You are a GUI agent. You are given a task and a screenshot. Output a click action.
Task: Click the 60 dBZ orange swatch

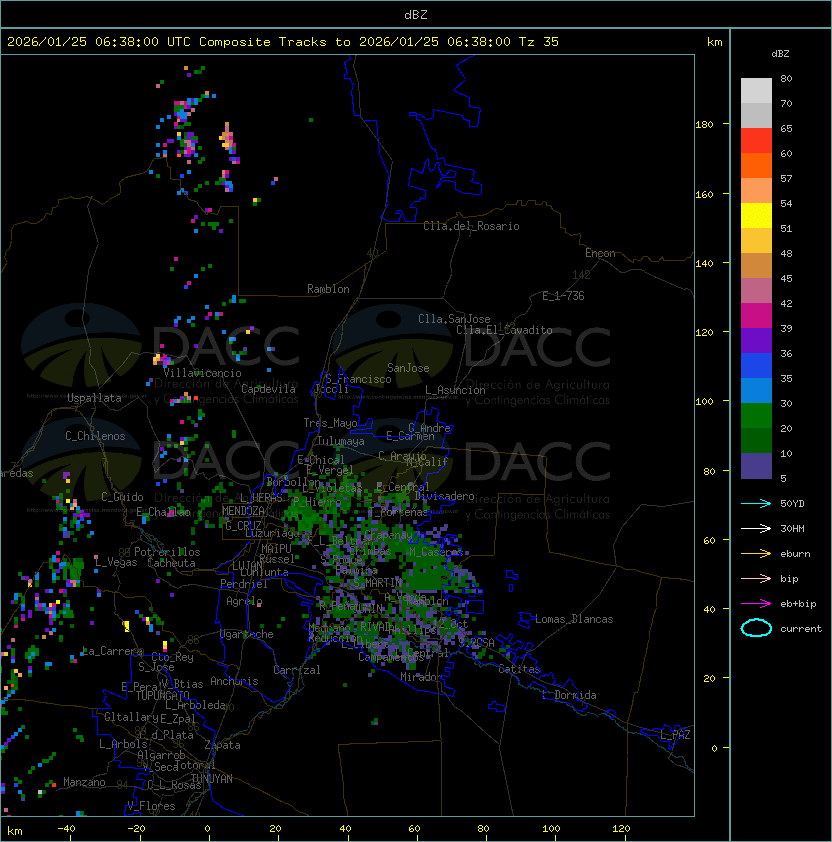[756, 165]
